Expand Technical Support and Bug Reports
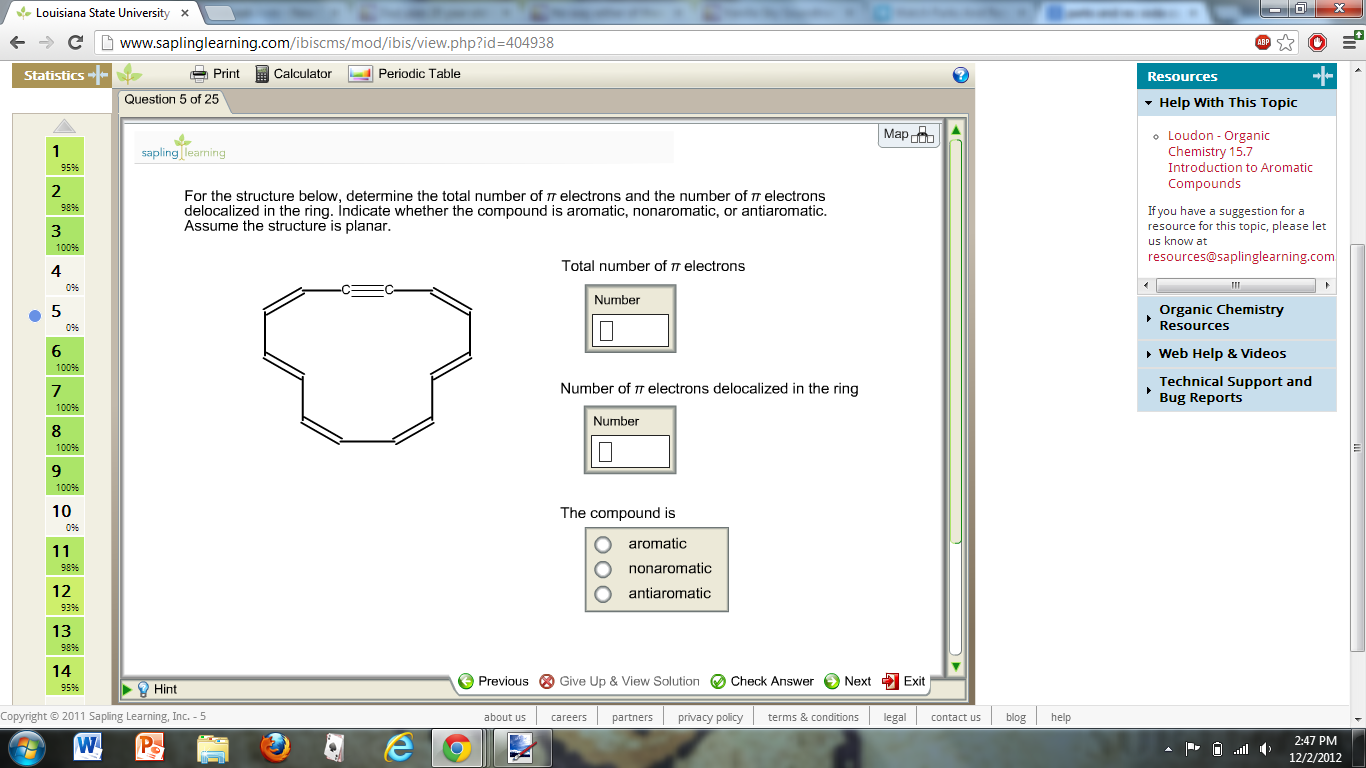1366x768 pixels. coord(1236,390)
